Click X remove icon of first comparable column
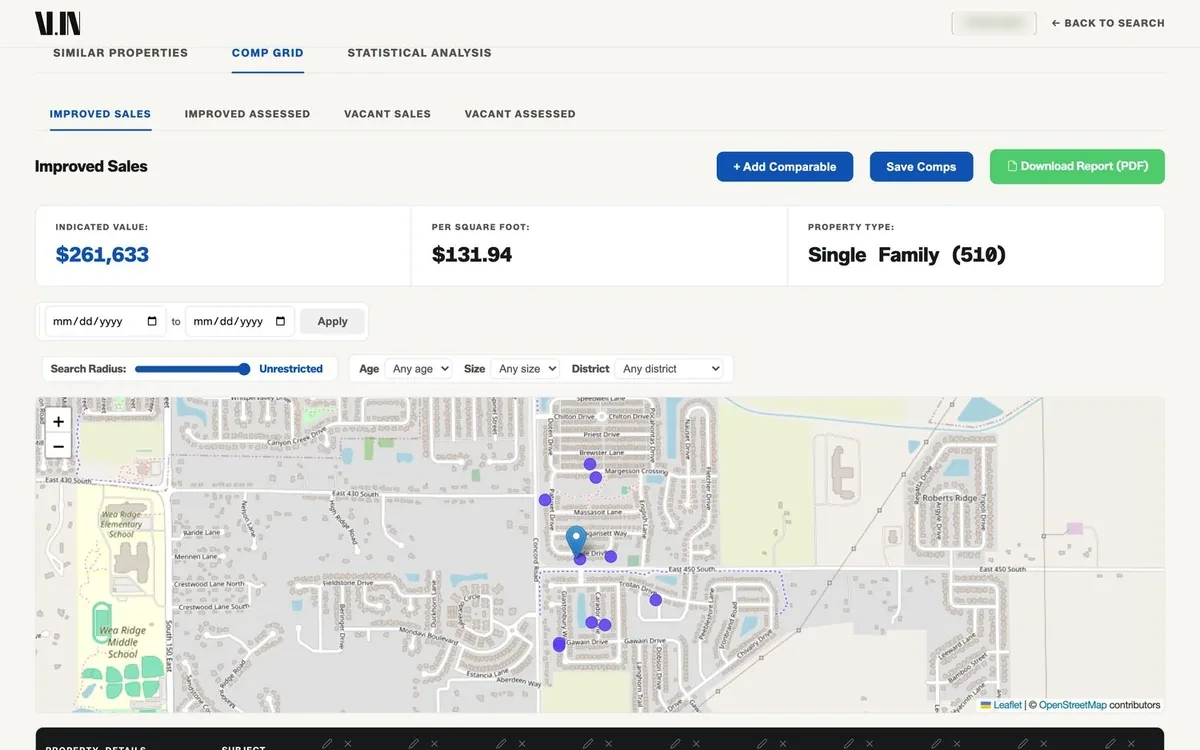The width and height of the screenshot is (1200, 750). coord(348,743)
